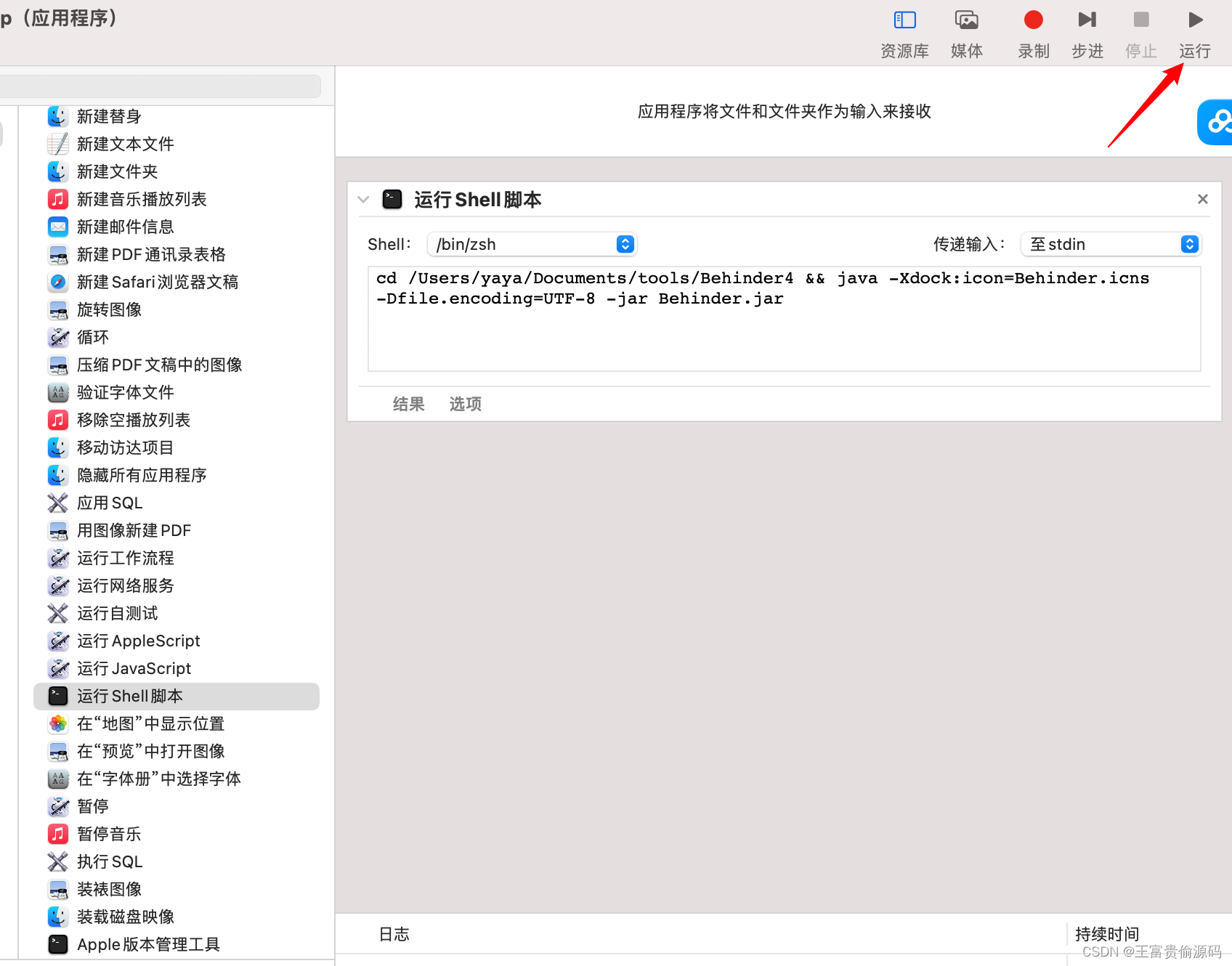Collapse the 运行 Shell 脚本 action chevron
1232x966 pixels.
[363, 199]
